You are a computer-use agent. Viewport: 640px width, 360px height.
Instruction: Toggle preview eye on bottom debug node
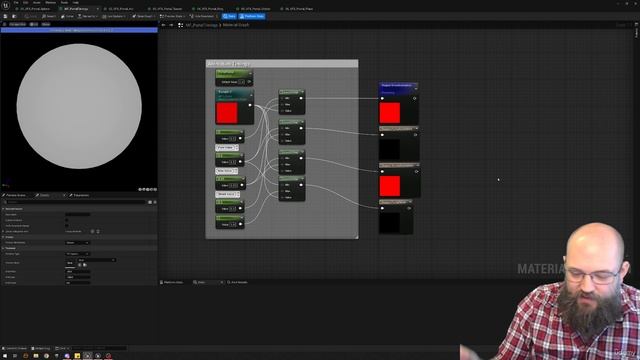pyautogui.click(x=409, y=208)
